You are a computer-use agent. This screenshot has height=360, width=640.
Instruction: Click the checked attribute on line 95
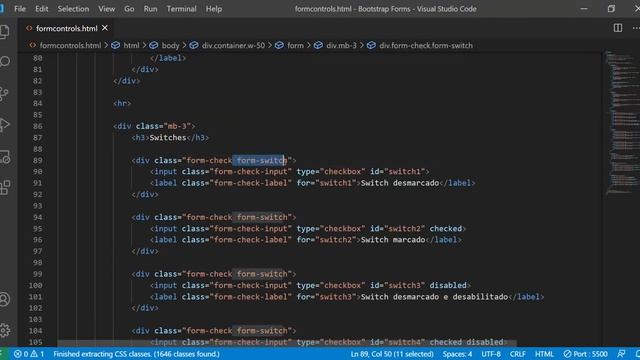pyautogui.click(x=446, y=229)
